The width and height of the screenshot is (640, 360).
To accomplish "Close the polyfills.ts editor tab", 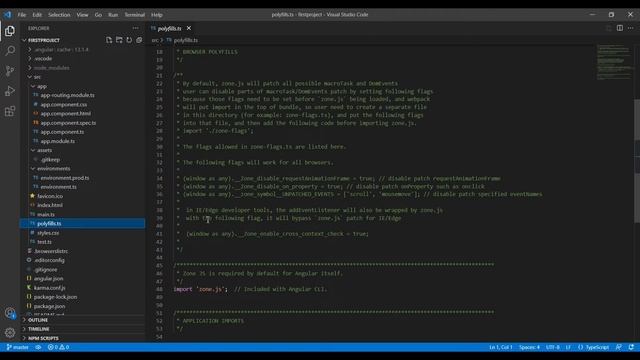I will 189,28.
